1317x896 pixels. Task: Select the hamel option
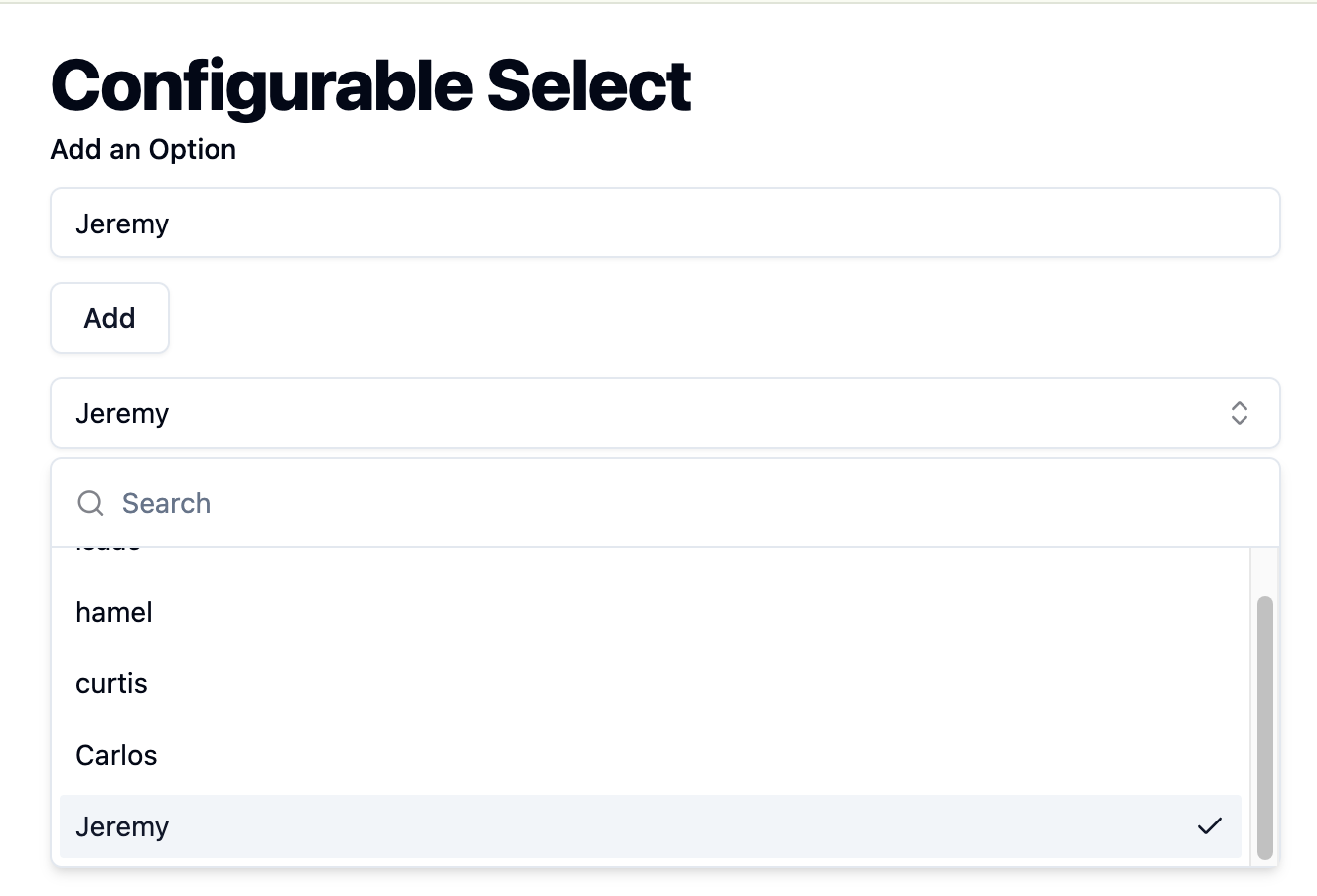651,612
